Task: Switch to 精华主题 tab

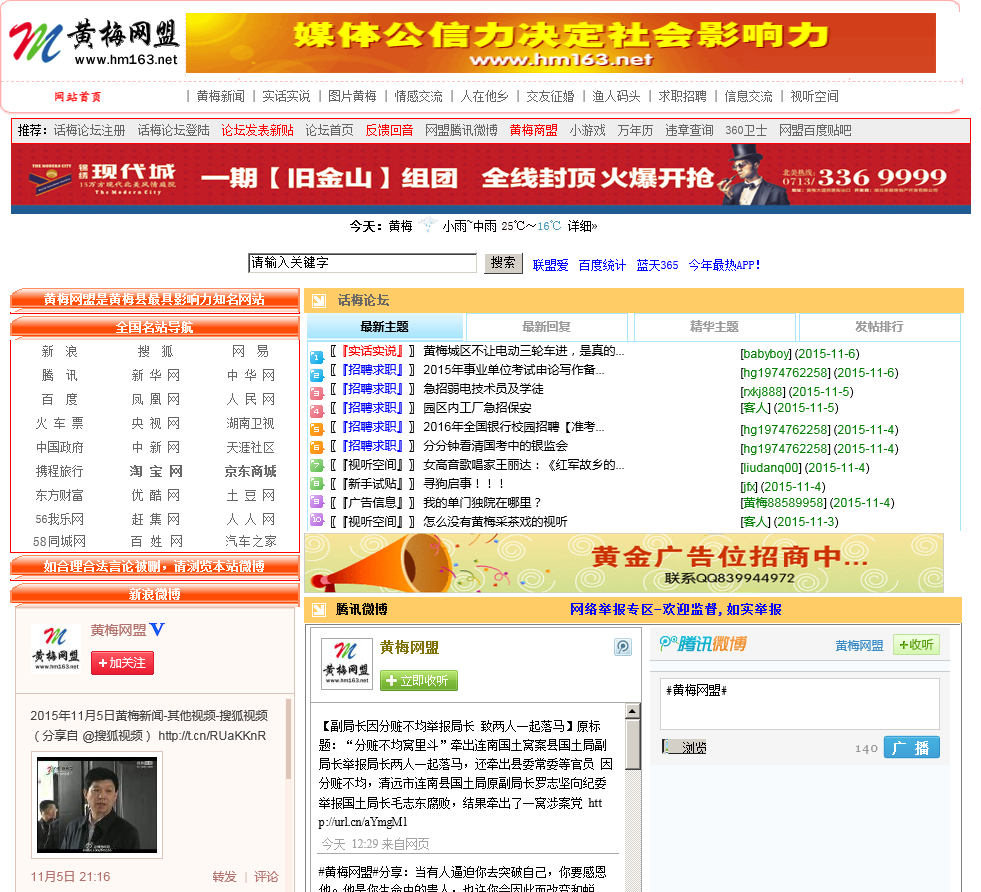Action: click(714, 327)
